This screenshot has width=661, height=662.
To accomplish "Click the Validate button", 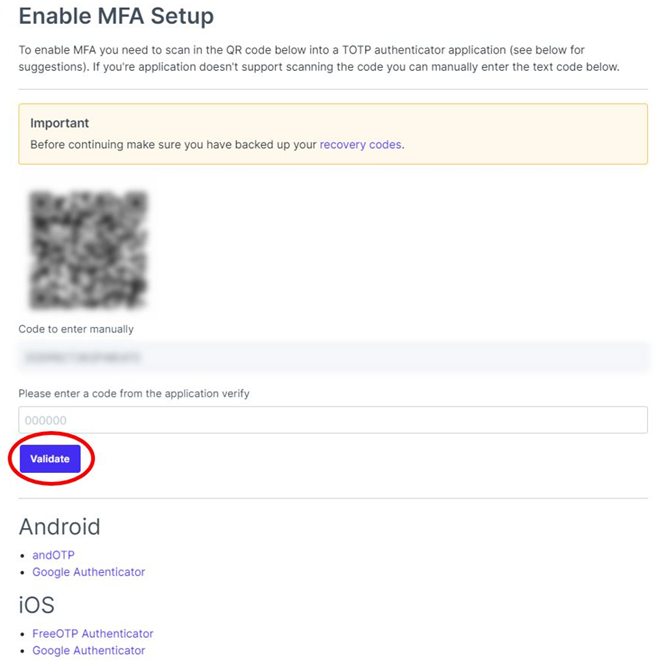I will coord(50,459).
